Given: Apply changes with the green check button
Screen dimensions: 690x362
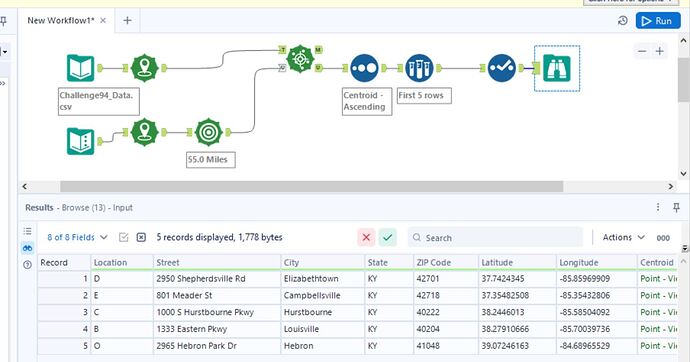Looking at the screenshot, I should (388, 238).
